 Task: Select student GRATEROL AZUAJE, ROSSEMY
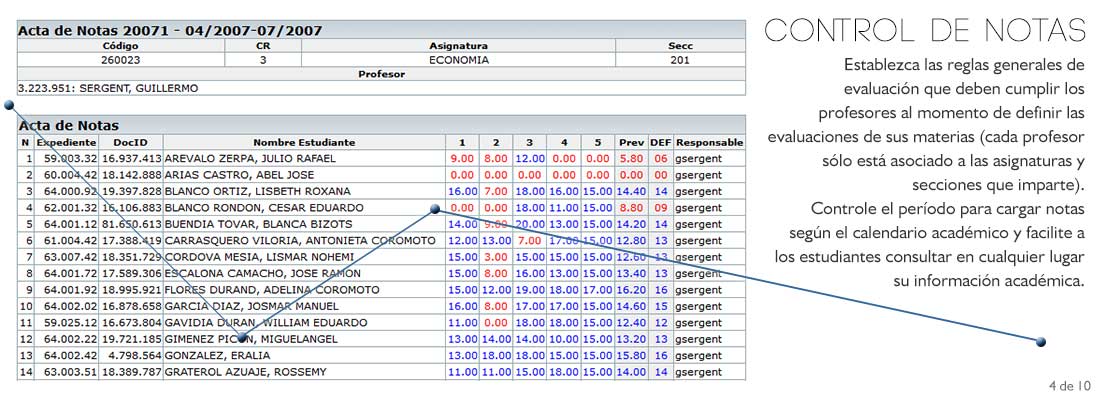pyautogui.click(x=245, y=372)
